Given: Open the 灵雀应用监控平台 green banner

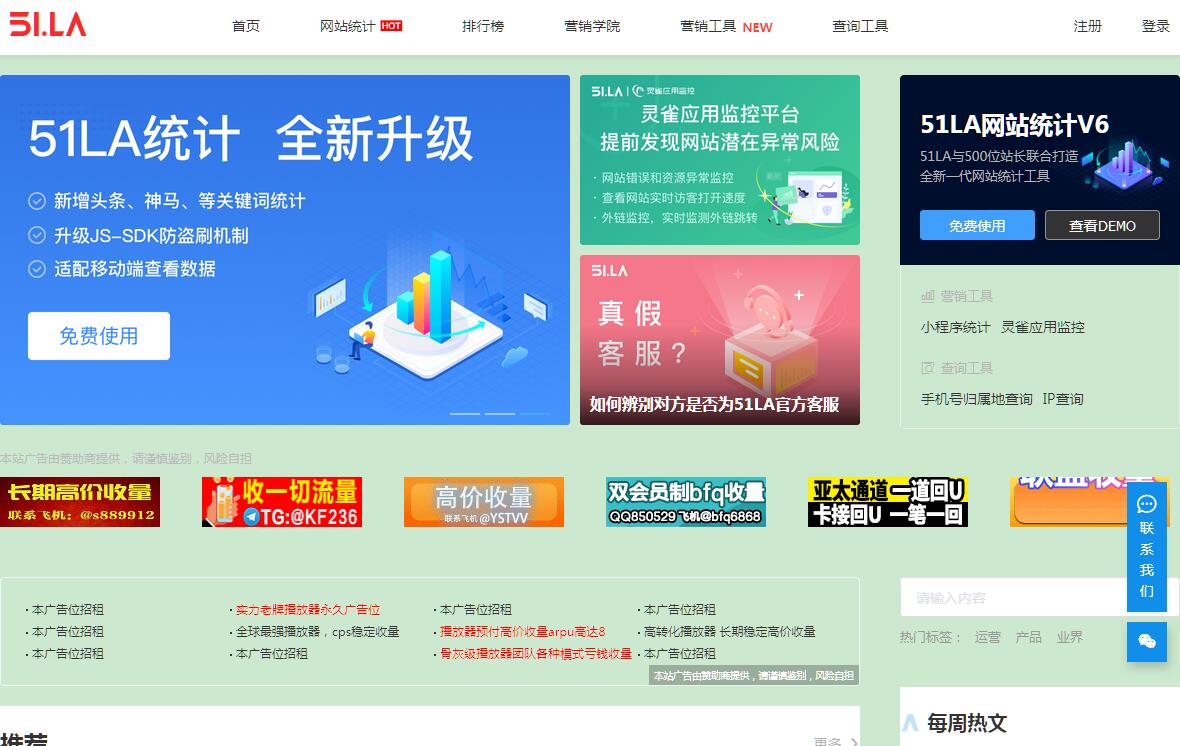Looking at the screenshot, I should (720, 160).
